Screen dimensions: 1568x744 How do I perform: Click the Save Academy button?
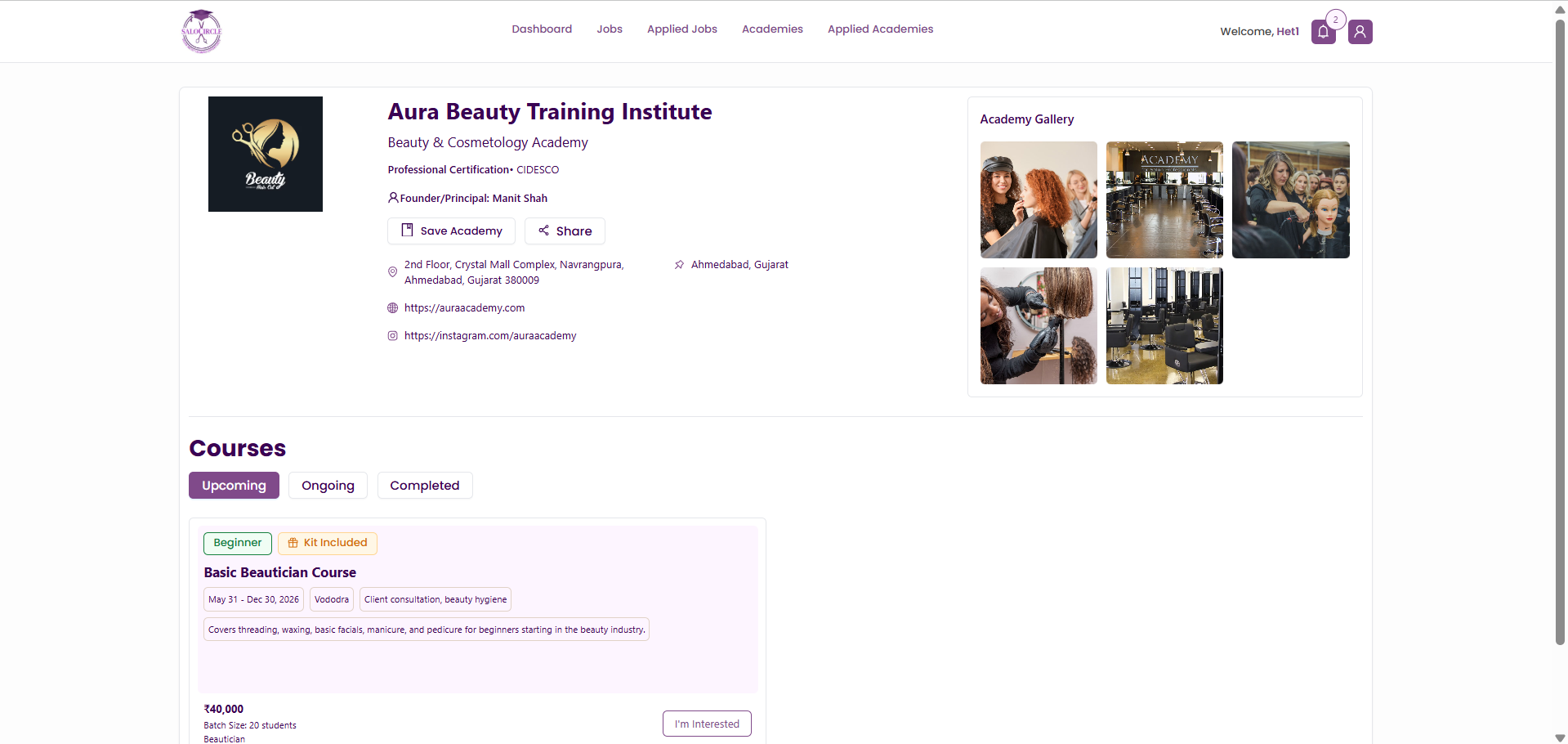click(451, 231)
